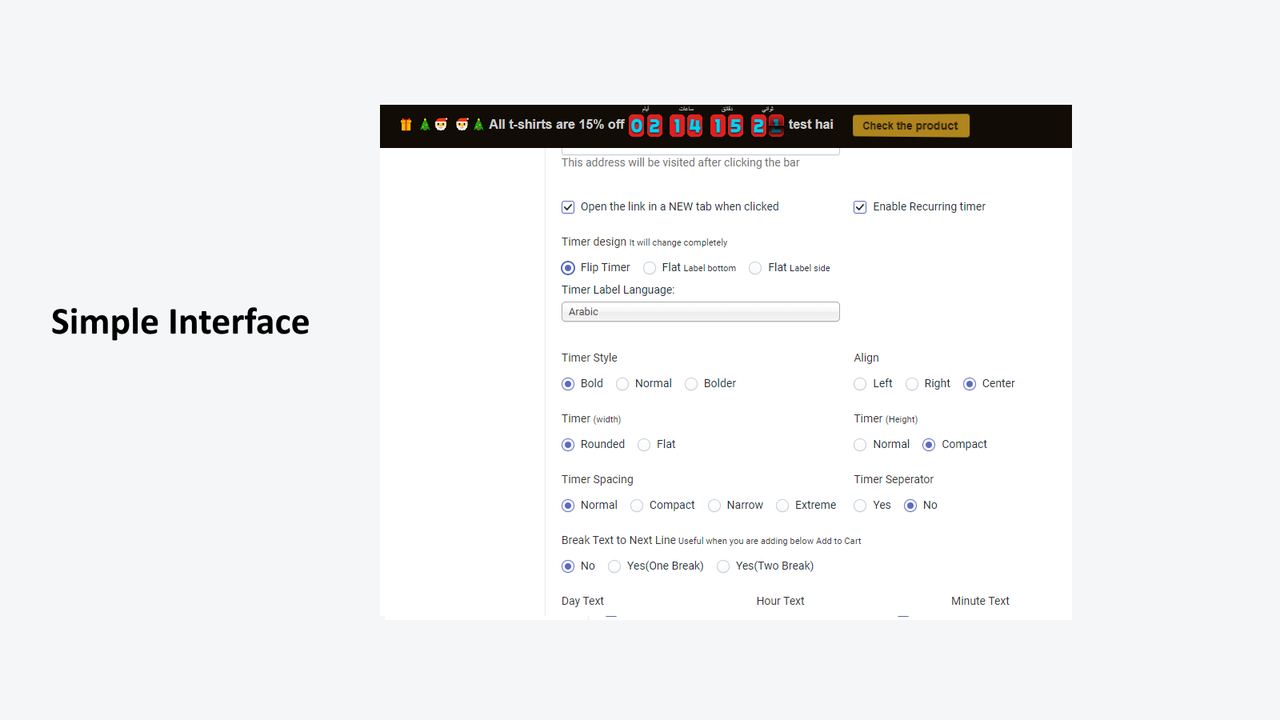Click the Minute Text label
This screenshot has width=1280, height=720.
point(980,601)
